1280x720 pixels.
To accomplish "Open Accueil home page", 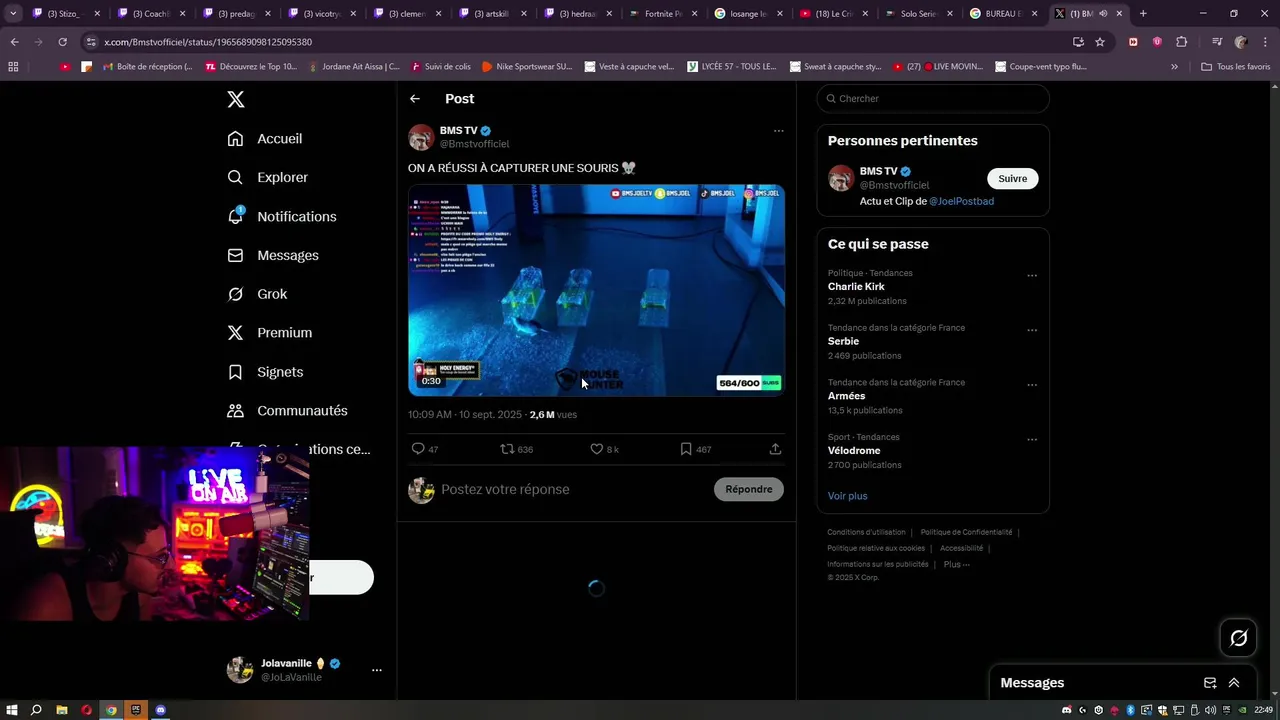I will click(265, 139).
